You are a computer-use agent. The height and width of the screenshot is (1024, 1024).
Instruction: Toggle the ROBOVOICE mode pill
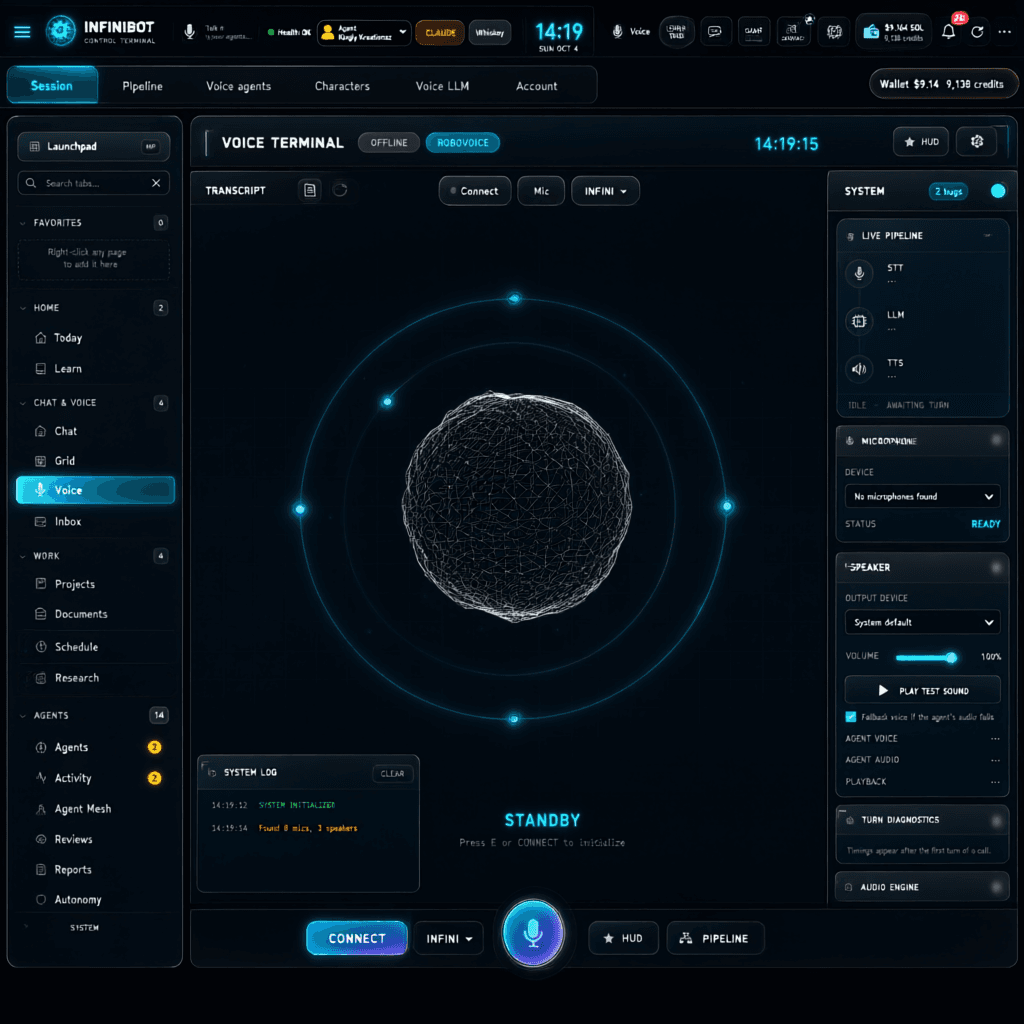tap(462, 142)
